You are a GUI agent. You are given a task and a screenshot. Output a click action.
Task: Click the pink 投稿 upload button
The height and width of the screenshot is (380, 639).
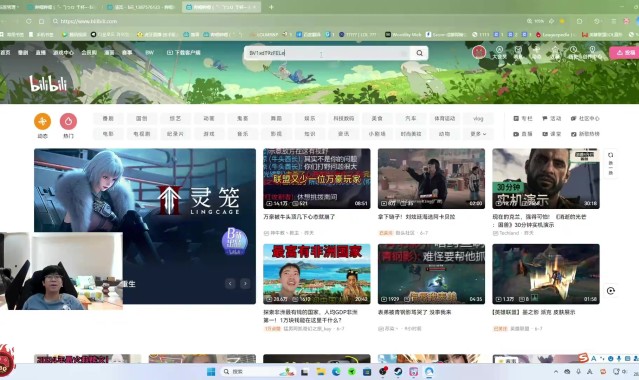(625, 53)
